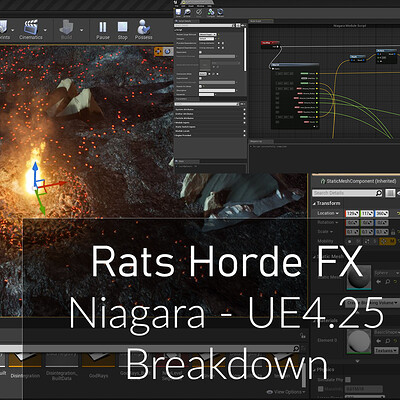This screenshot has height=400, width=400.
Task: Click the Possess player icon
Action: (144, 27)
